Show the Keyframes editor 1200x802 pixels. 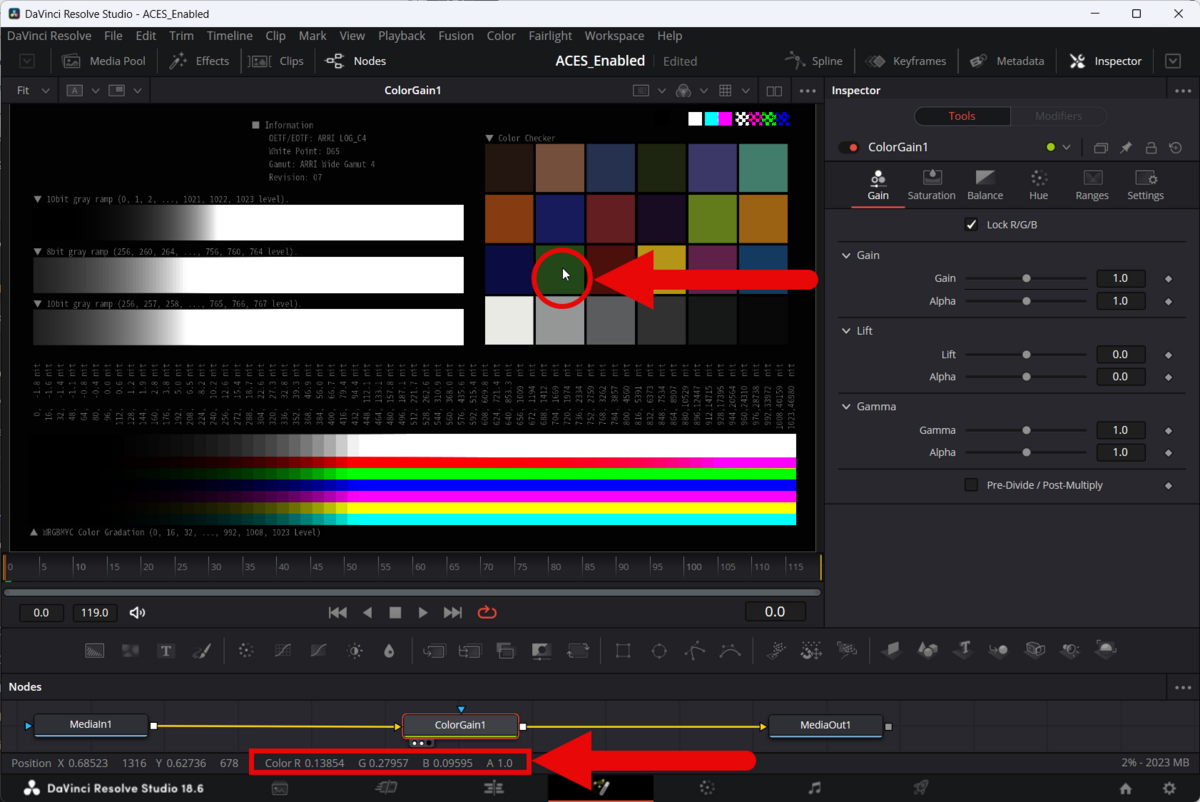tap(907, 61)
